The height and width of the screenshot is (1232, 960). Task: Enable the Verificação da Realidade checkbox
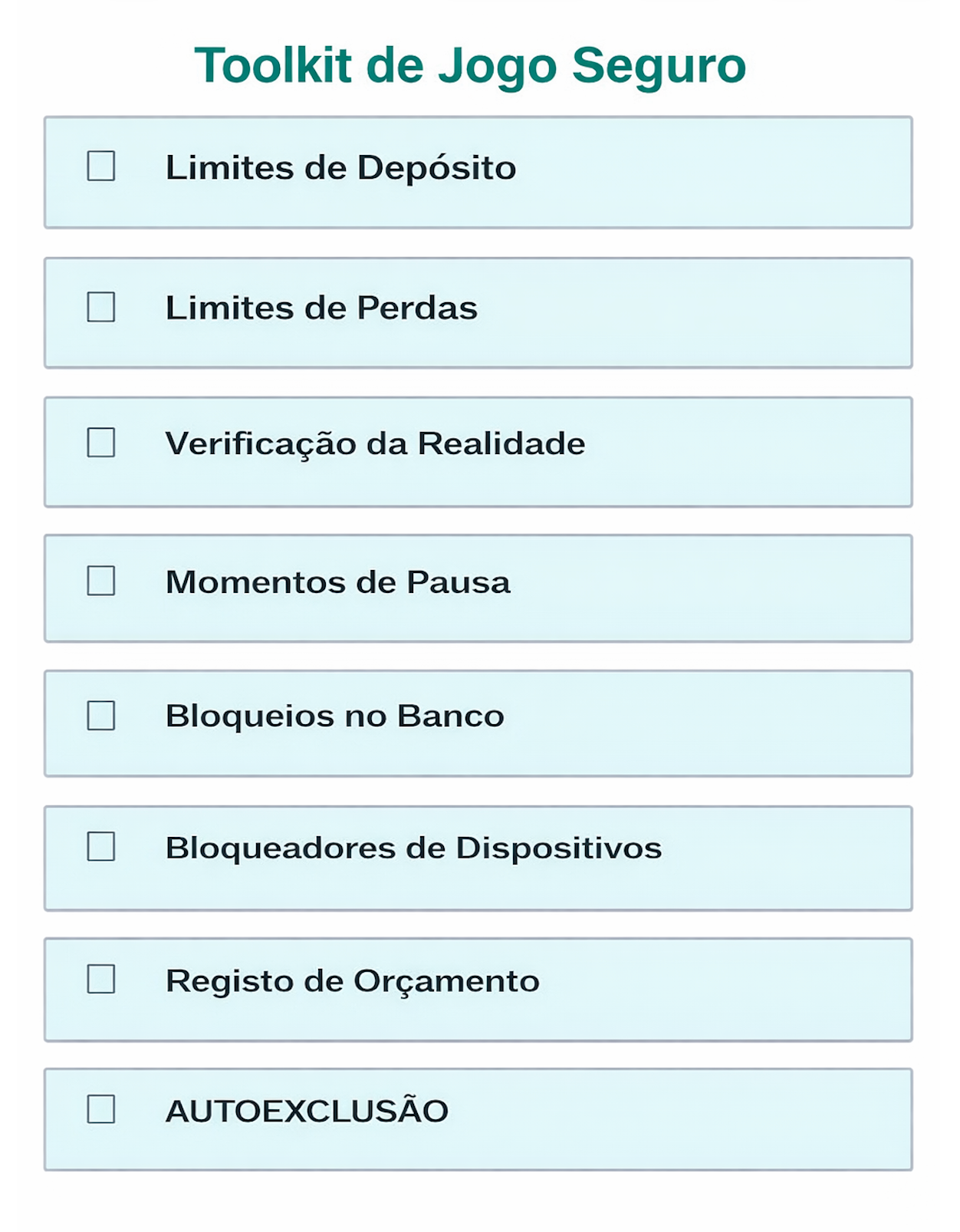[x=101, y=443]
